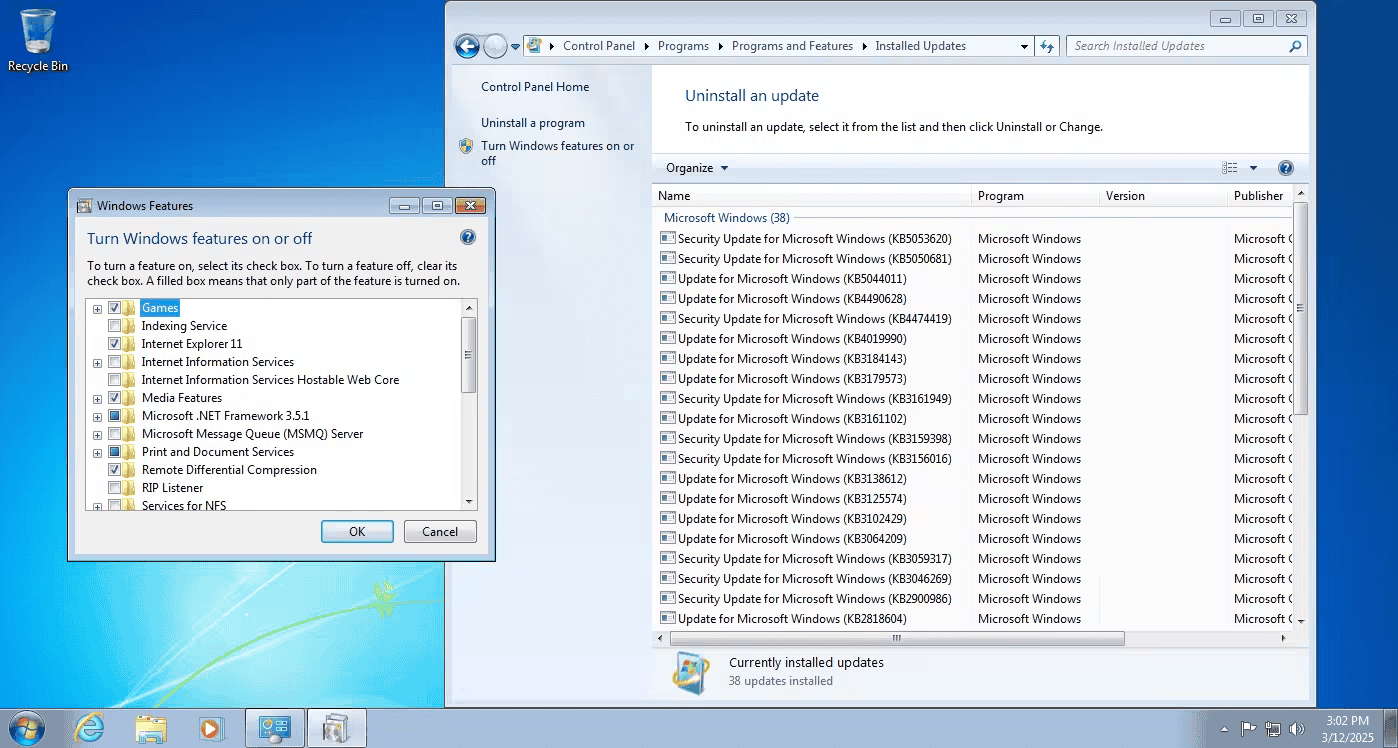Sort by the Program column header
The image size is (1398, 748).
click(1035, 196)
